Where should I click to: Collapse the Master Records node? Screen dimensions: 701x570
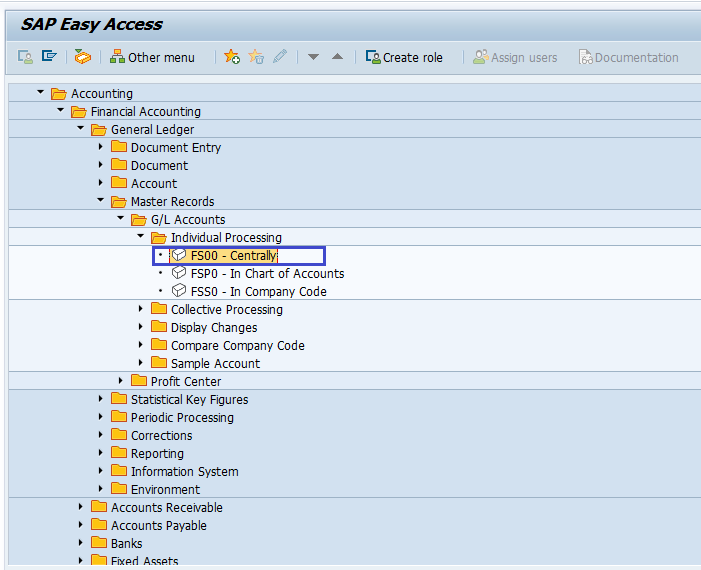pyautogui.click(x=101, y=200)
